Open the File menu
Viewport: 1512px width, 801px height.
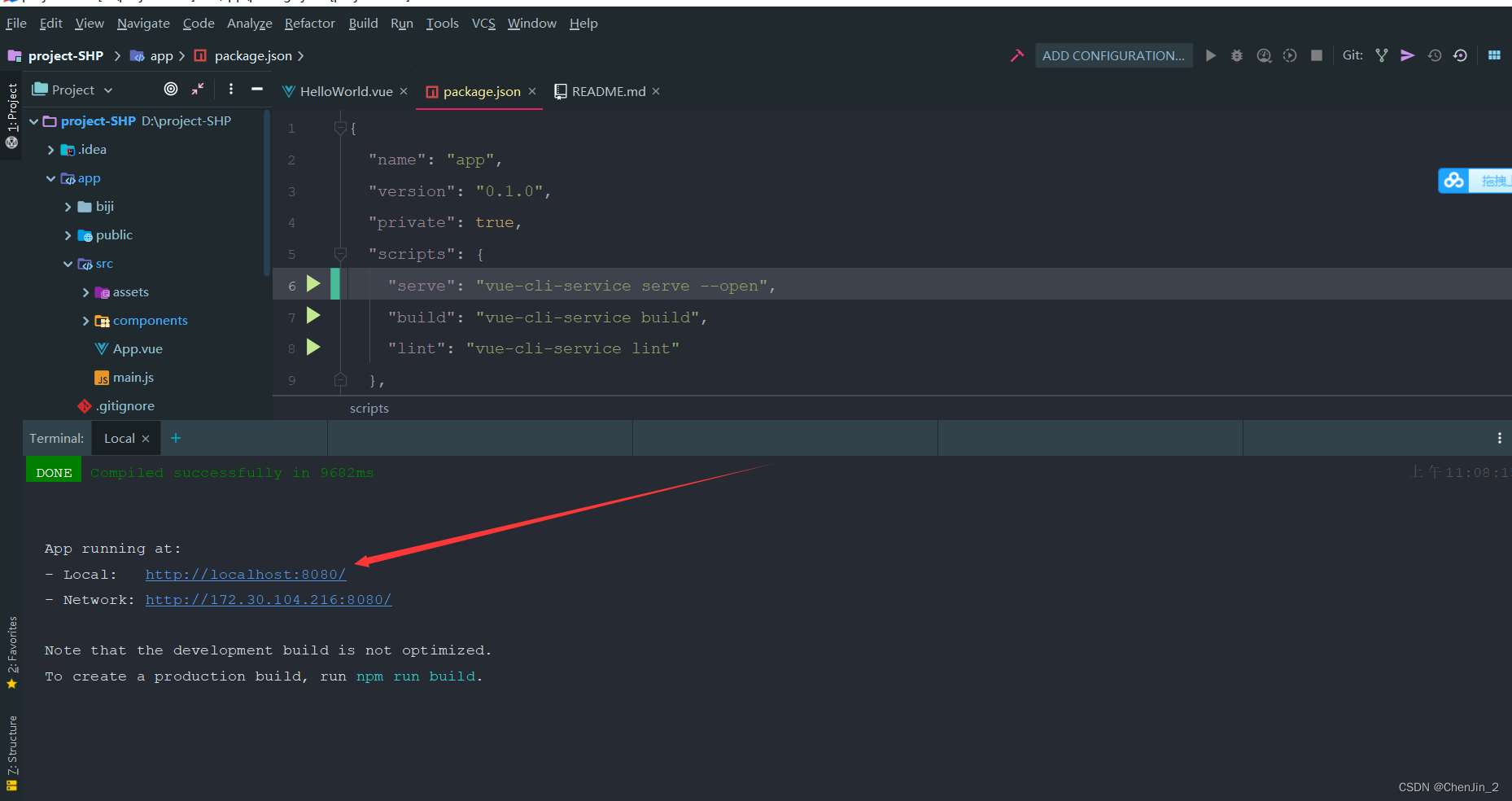coord(16,23)
